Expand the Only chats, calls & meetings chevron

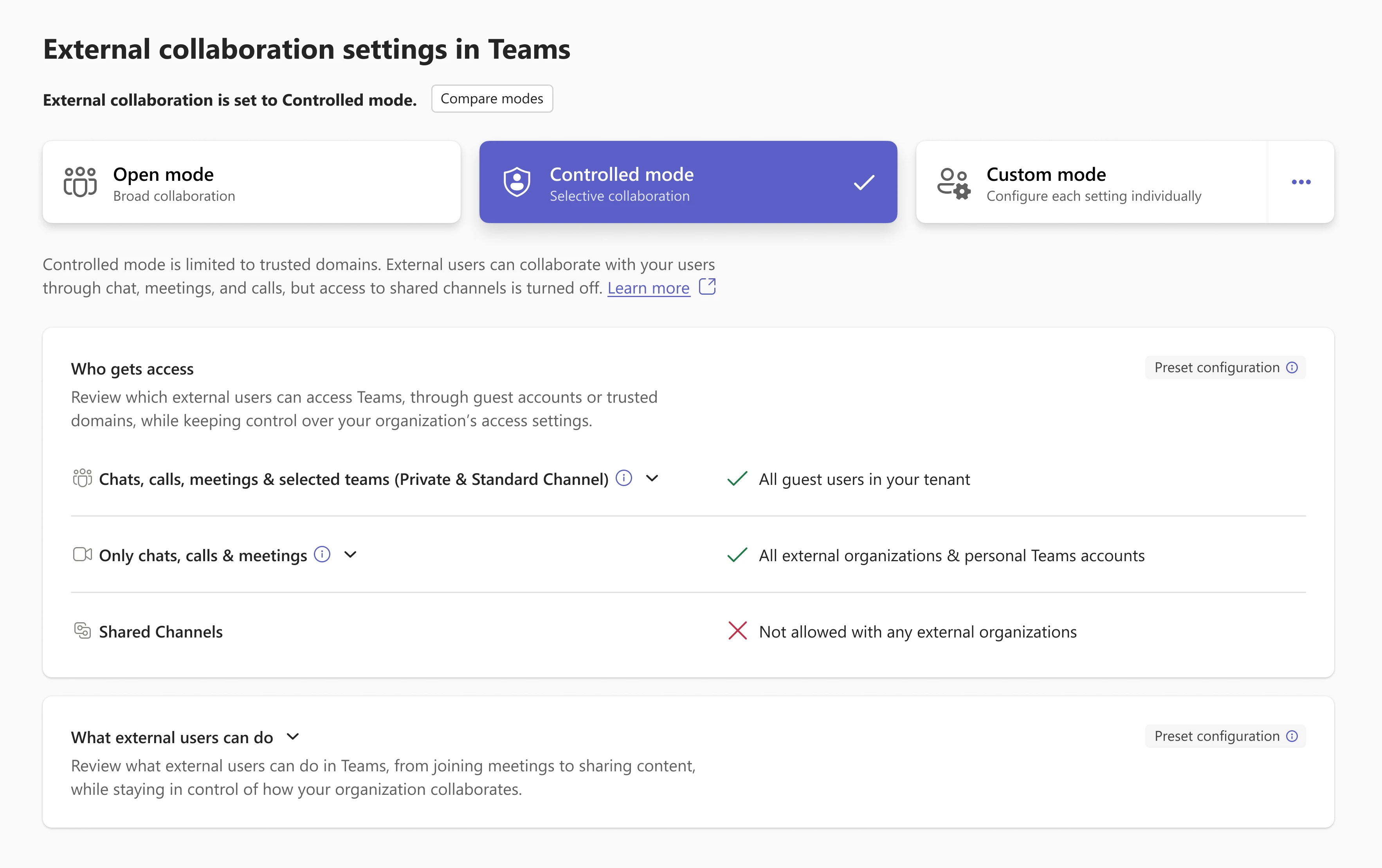pyautogui.click(x=350, y=554)
